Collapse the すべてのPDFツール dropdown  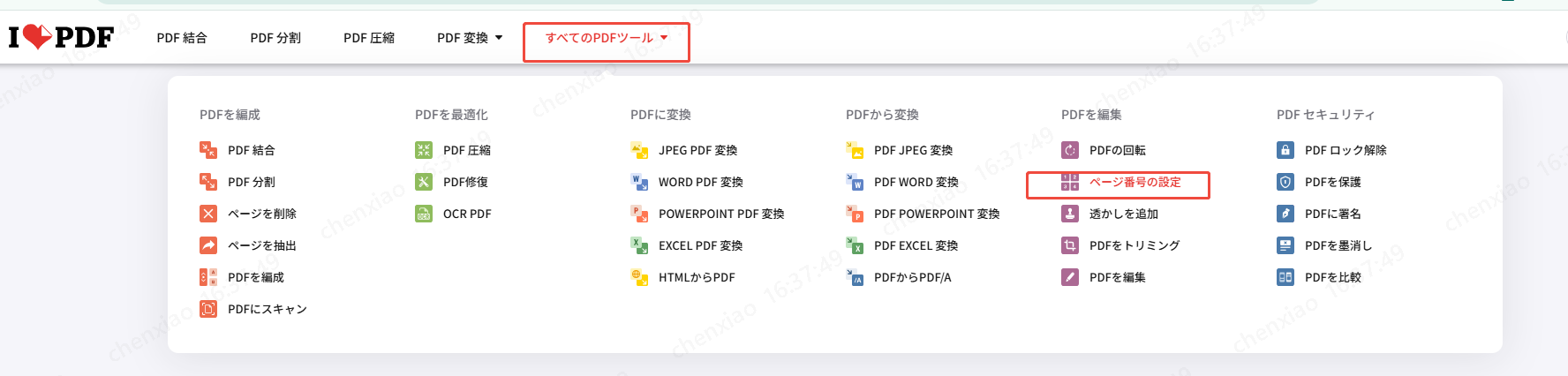607,38
